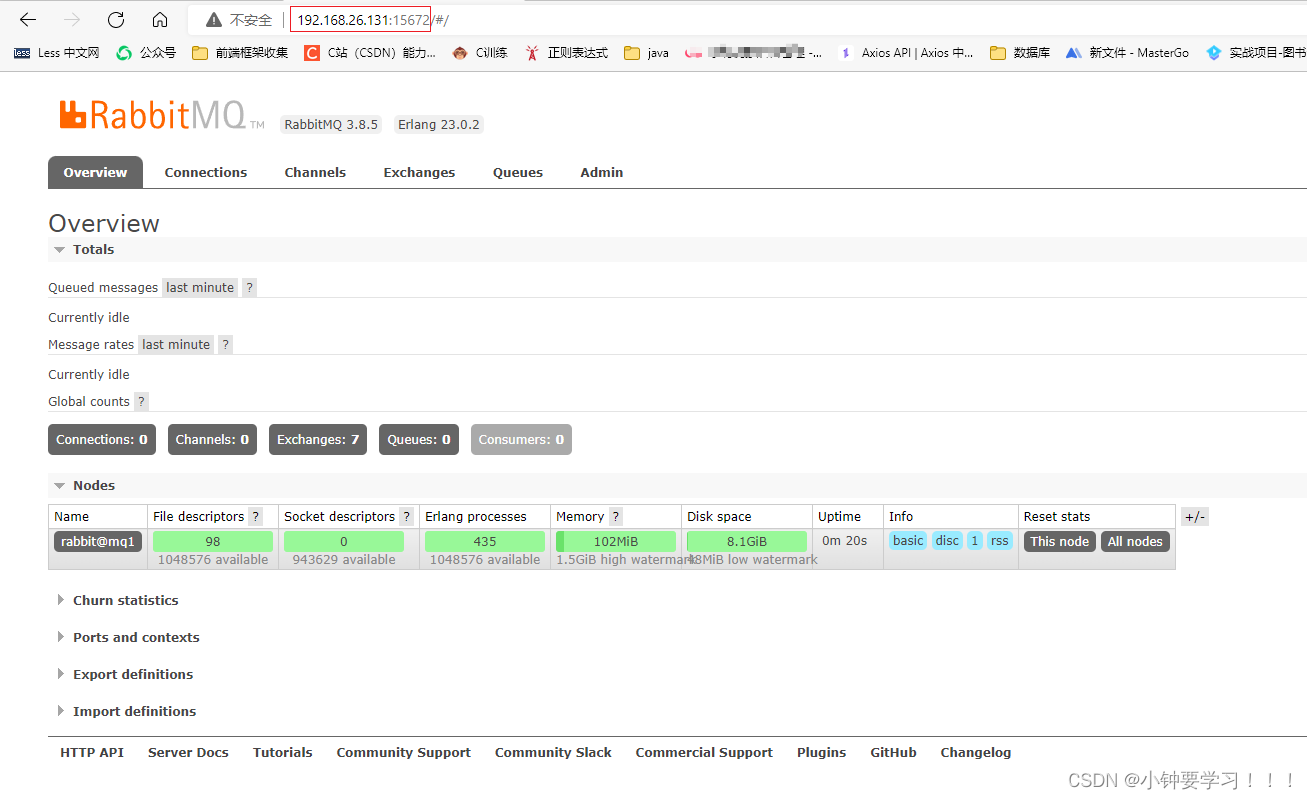Click the Channels: 0 count button
This screenshot has width=1307, height=799.
pyautogui.click(x=212, y=440)
